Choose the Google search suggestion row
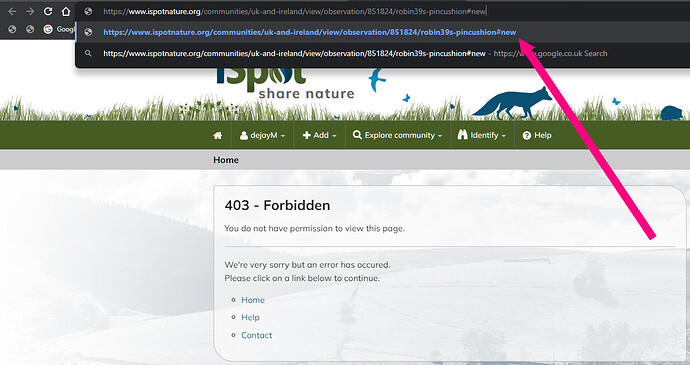Viewport: 690px width, 365px height. [355, 53]
